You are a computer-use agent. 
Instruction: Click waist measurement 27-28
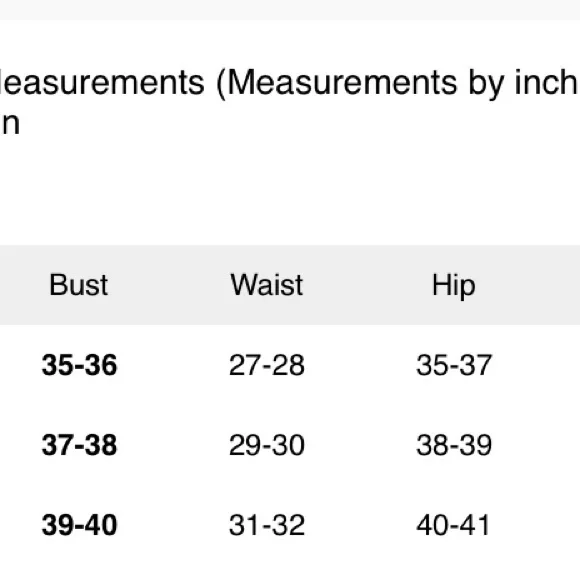pyautogui.click(x=267, y=365)
